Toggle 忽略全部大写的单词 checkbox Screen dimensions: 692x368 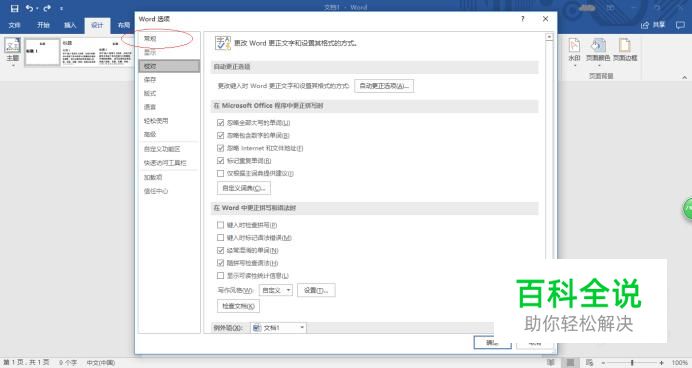(221, 123)
